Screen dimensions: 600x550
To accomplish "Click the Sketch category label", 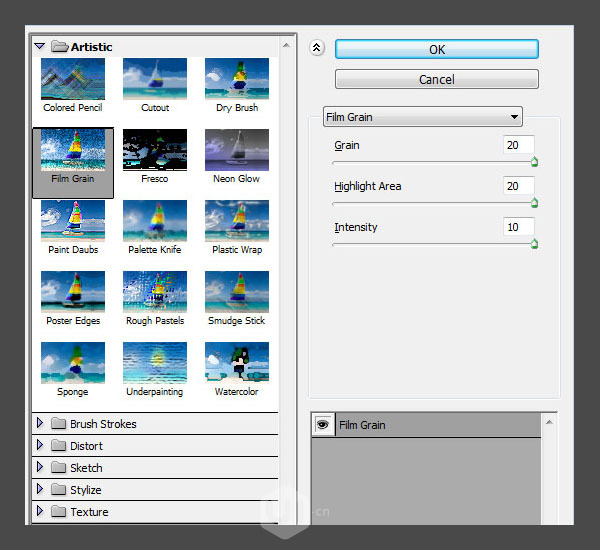I will [x=86, y=468].
